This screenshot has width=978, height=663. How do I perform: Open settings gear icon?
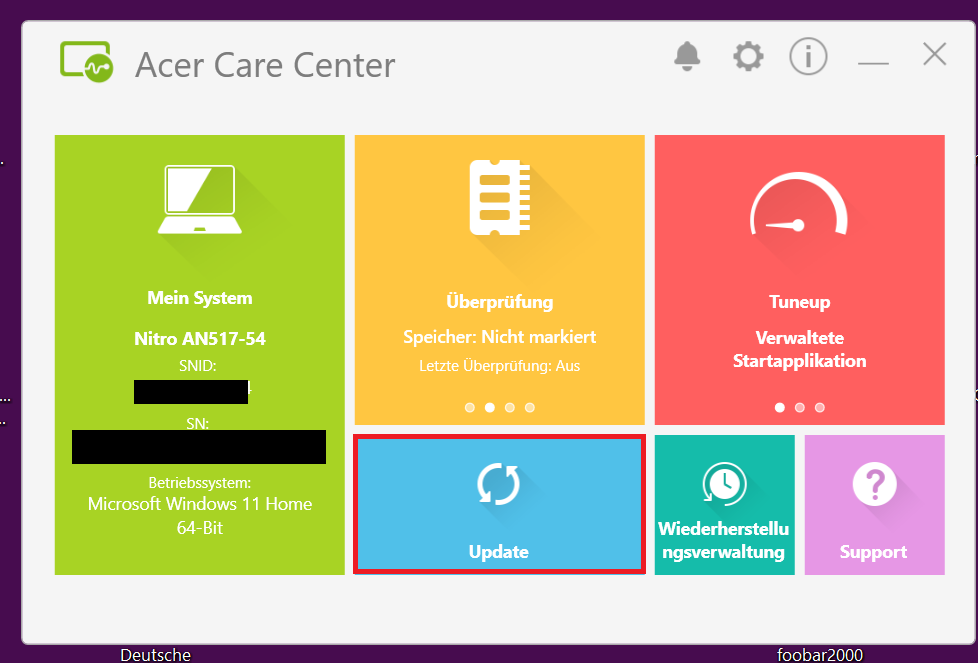pos(748,57)
